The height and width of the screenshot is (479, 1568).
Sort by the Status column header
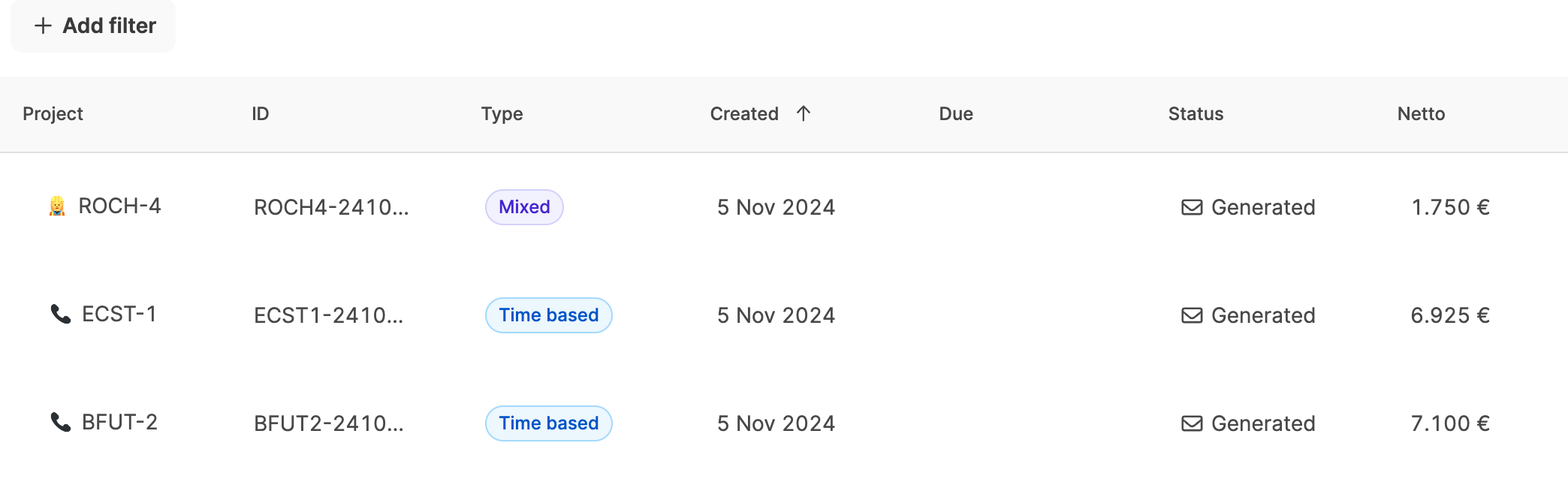click(1196, 114)
